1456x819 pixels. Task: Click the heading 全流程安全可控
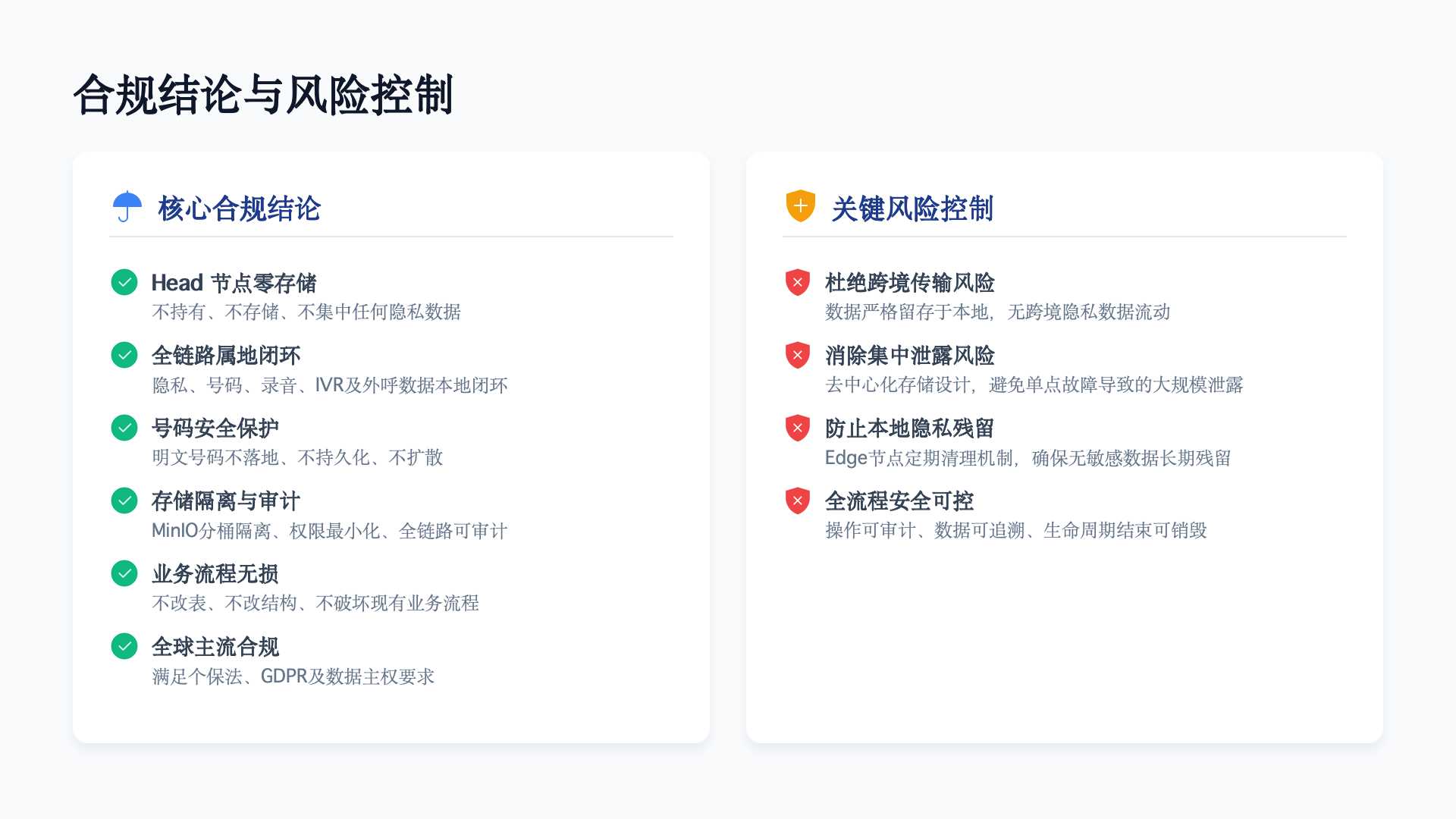pos(899,501)
